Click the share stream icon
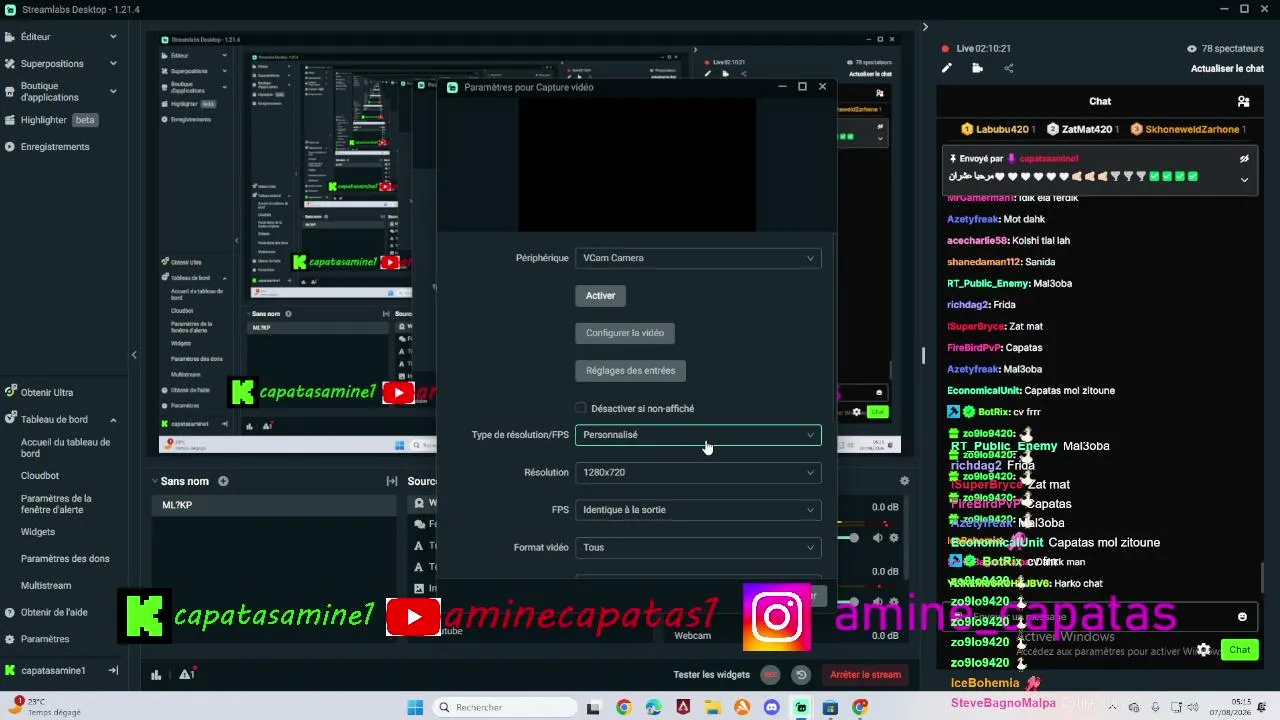 click(1008, 68)
